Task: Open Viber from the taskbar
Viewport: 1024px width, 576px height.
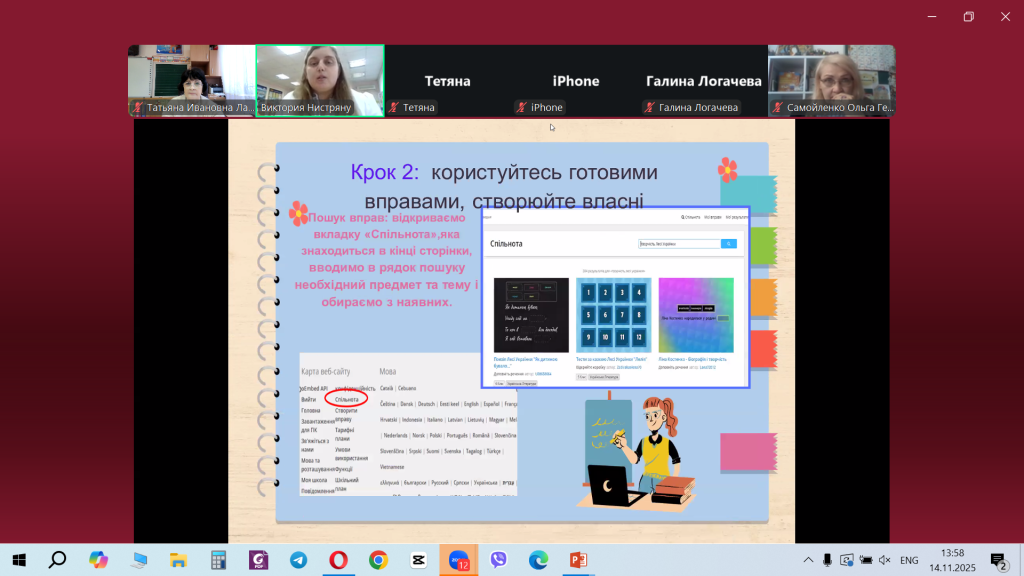Action: [499, 559]
